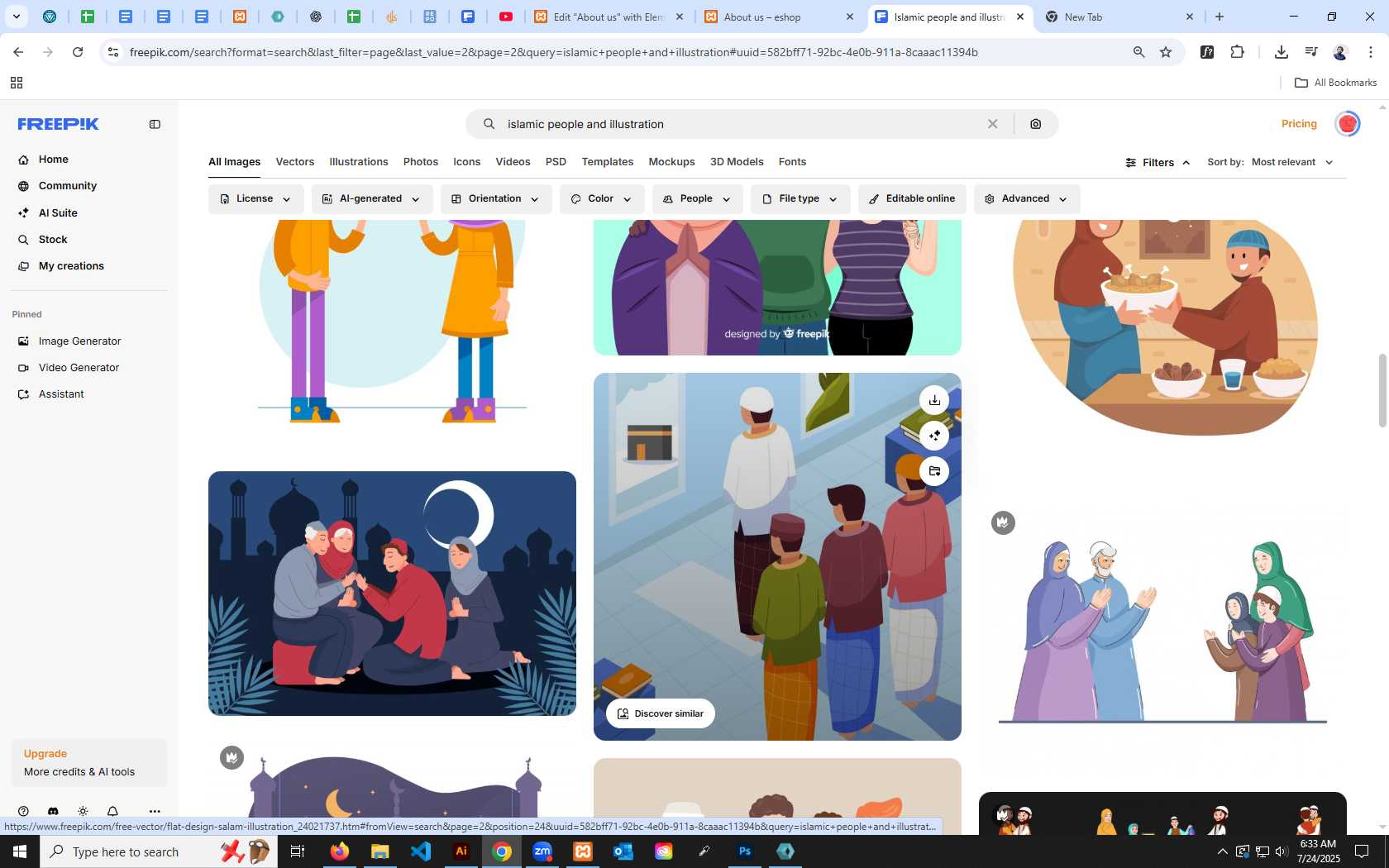Collapse the Filters panel
This screenshot has height=868, width=1389.
(x=1157, y=162)
